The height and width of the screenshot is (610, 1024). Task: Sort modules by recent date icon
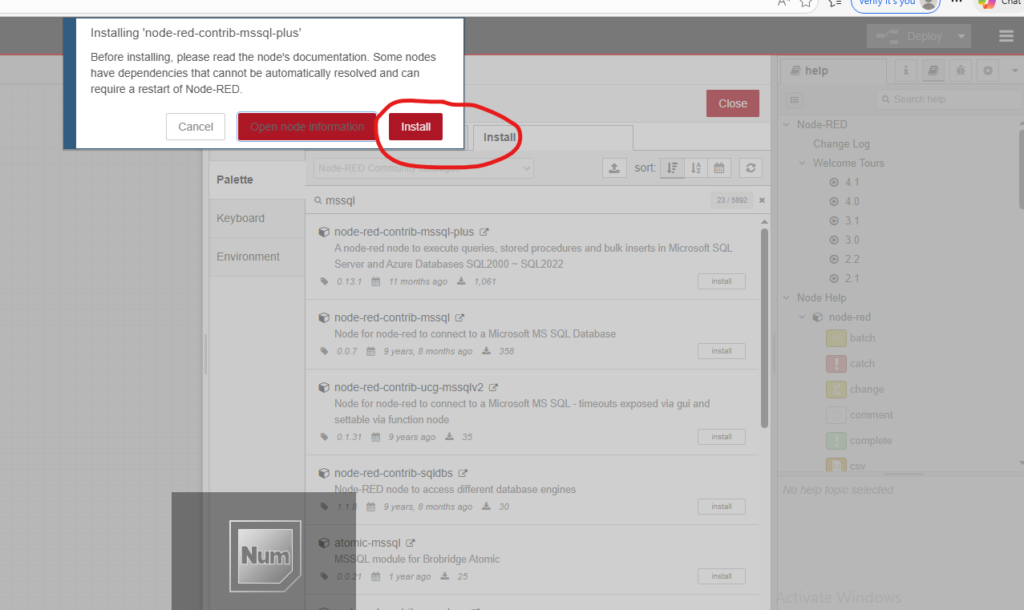720,168
